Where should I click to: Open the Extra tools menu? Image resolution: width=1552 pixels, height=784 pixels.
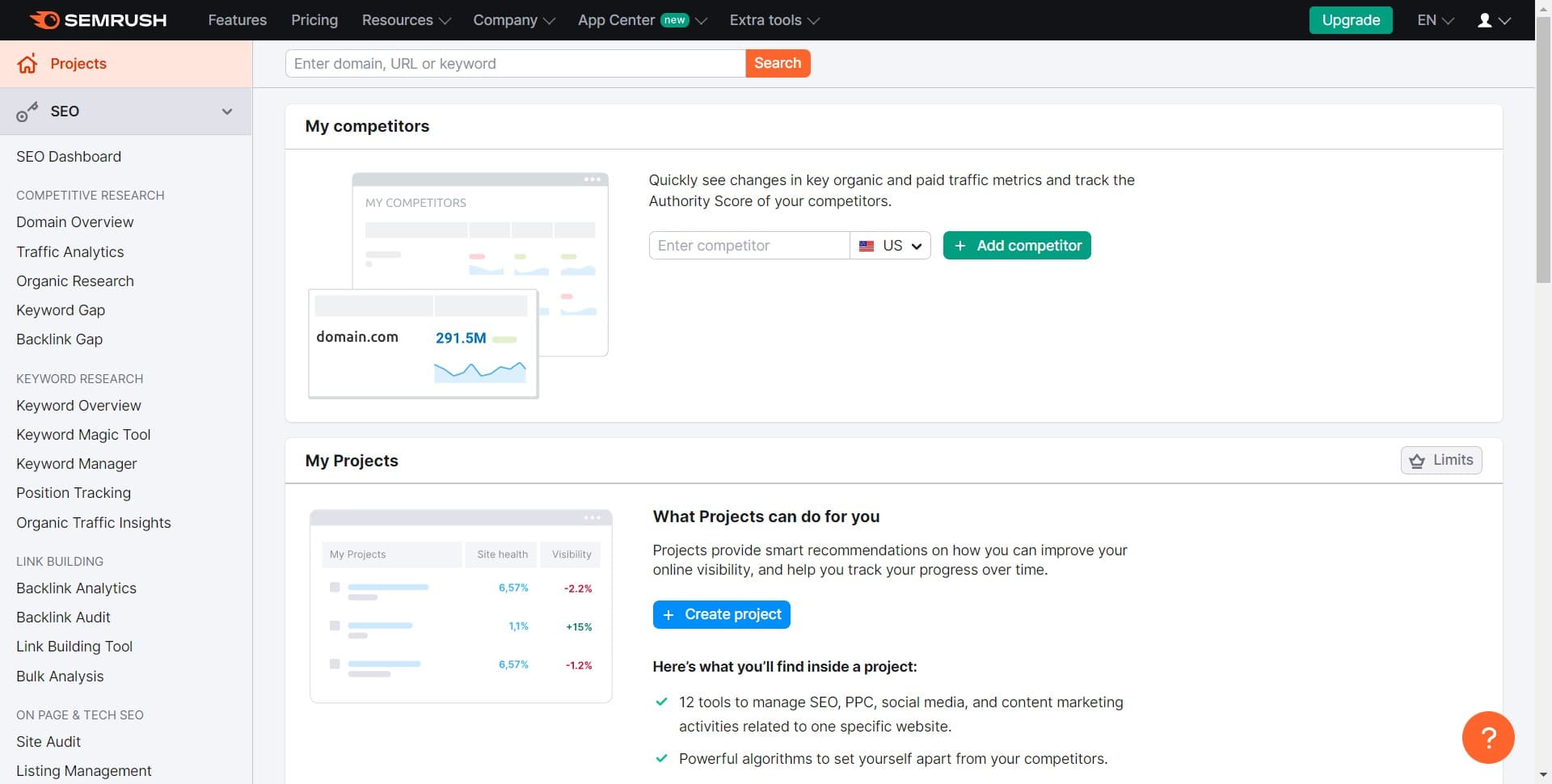(774, 20)
